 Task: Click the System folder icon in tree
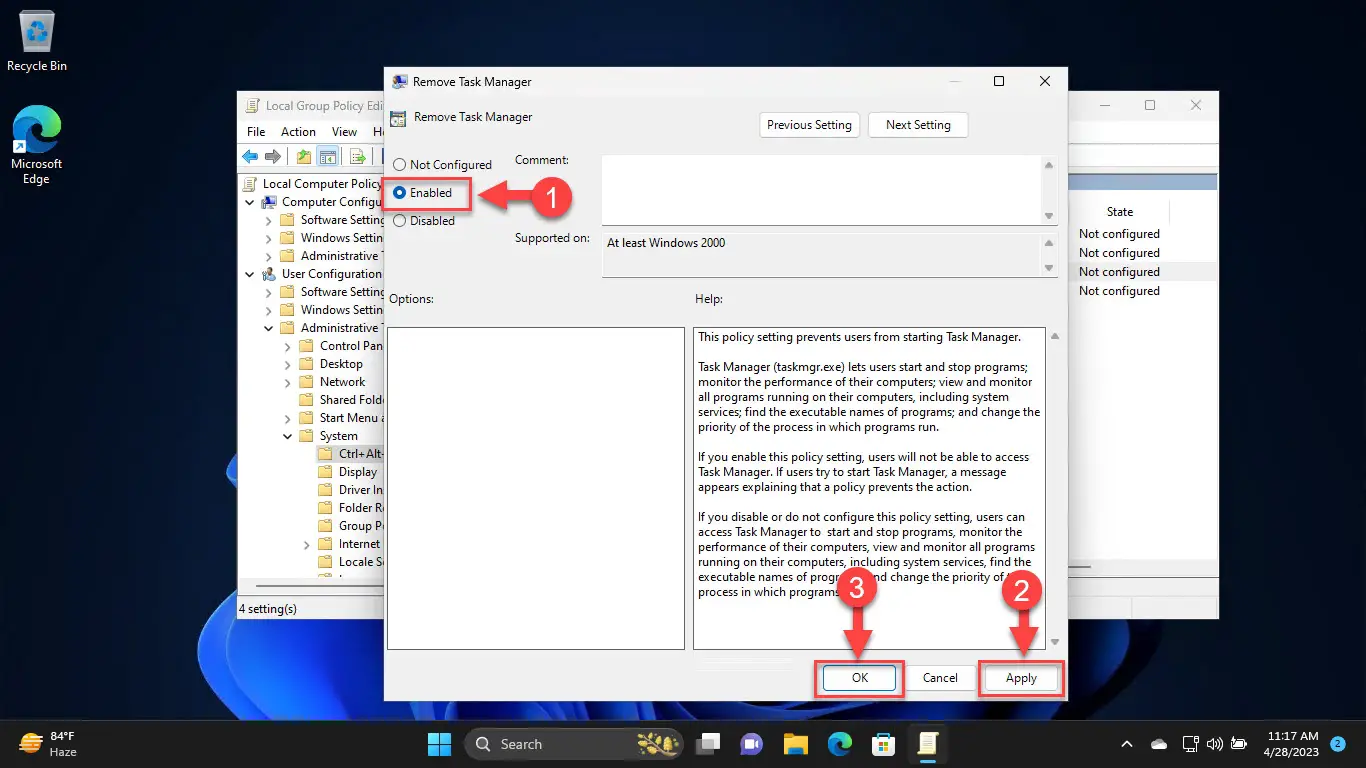pos(307,436)
